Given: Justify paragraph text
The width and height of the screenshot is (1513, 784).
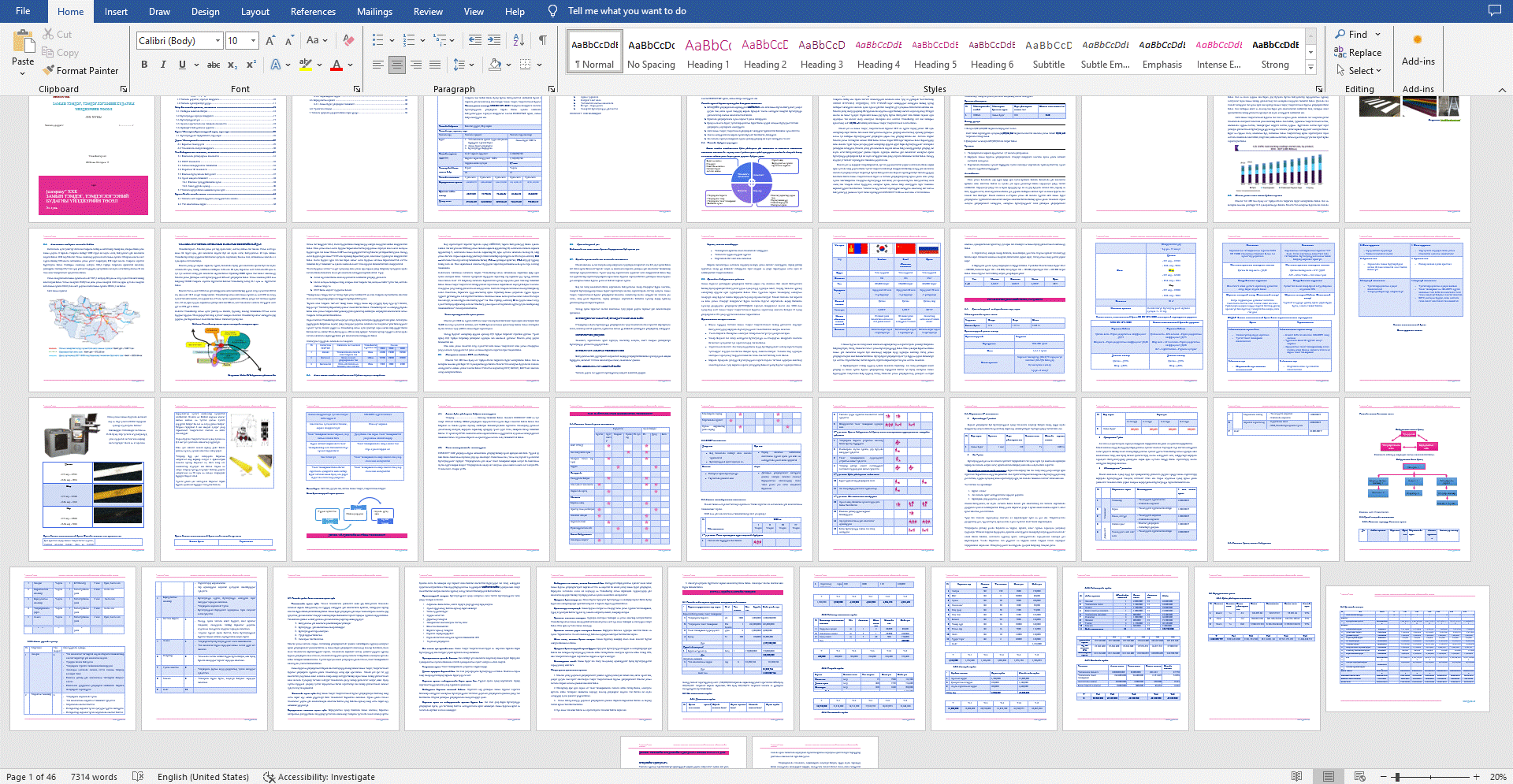Looking at the screenshot, I should point(435,65).
